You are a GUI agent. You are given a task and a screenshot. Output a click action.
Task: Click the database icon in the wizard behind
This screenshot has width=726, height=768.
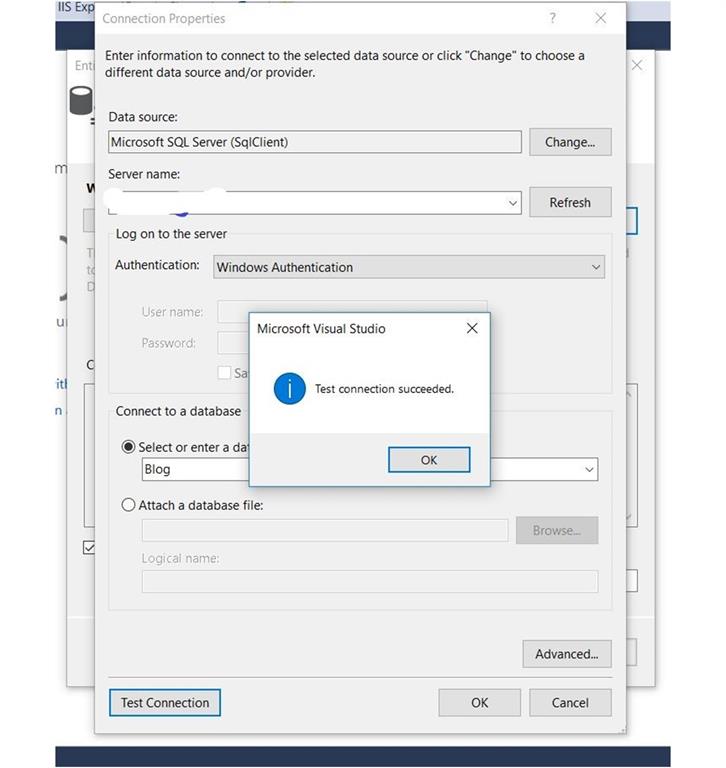click(81, 100)
